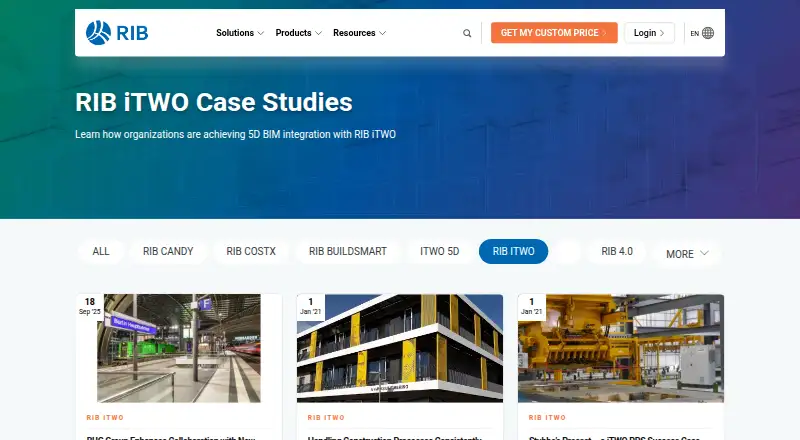Viewport: 800px width, 440px height.
Task: Select the RIB 4.0 filter tab
Action: (x=616, y=251)
